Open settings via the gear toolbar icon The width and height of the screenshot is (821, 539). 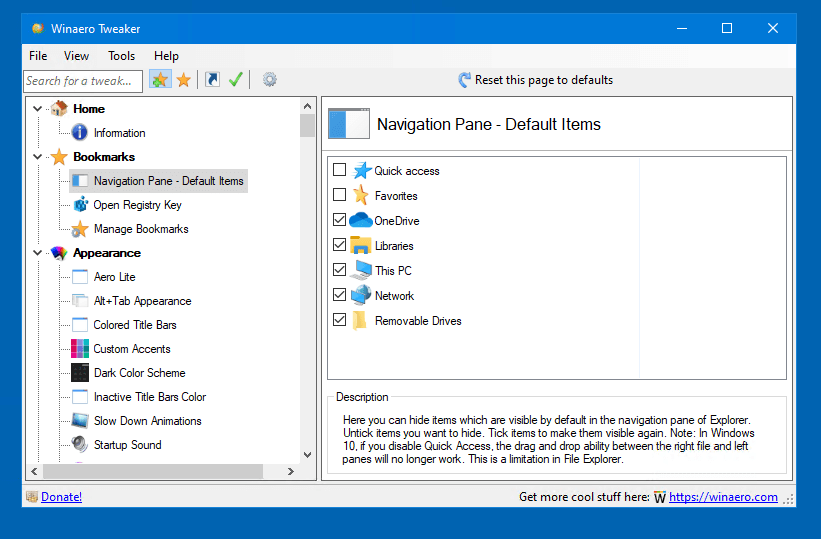pyautogui.click(x=270, y=80)
